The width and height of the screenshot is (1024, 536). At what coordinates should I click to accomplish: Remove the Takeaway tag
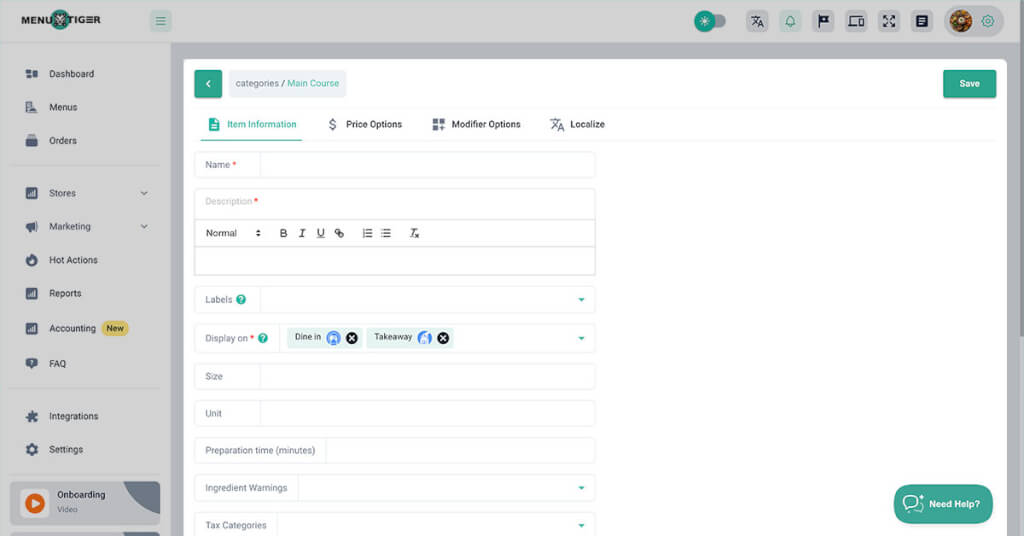(443, 338)
